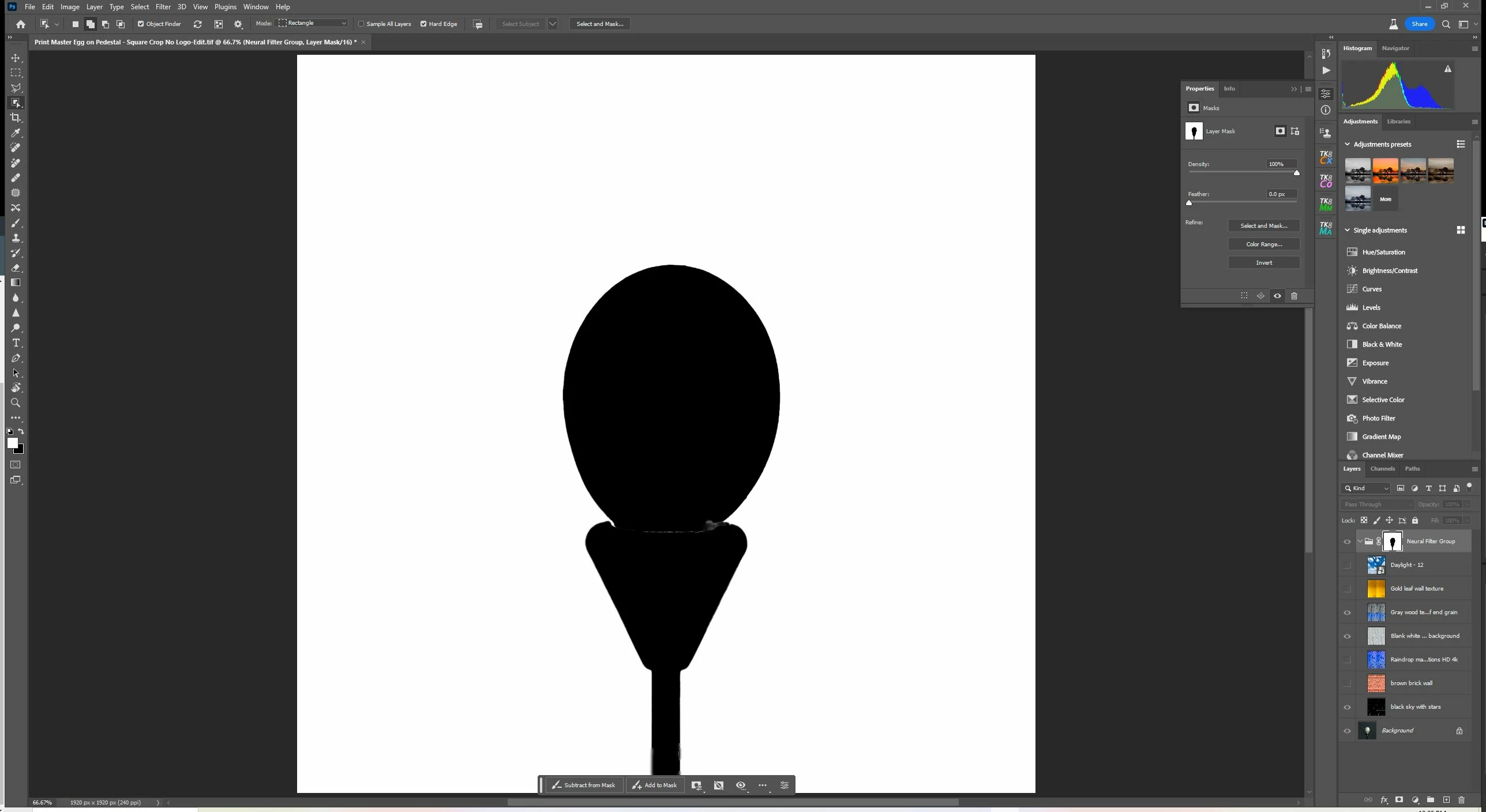Click the delete mask trash icon
The image size is (1486, 812).
pyautogui.click(x=1294, y=296)
